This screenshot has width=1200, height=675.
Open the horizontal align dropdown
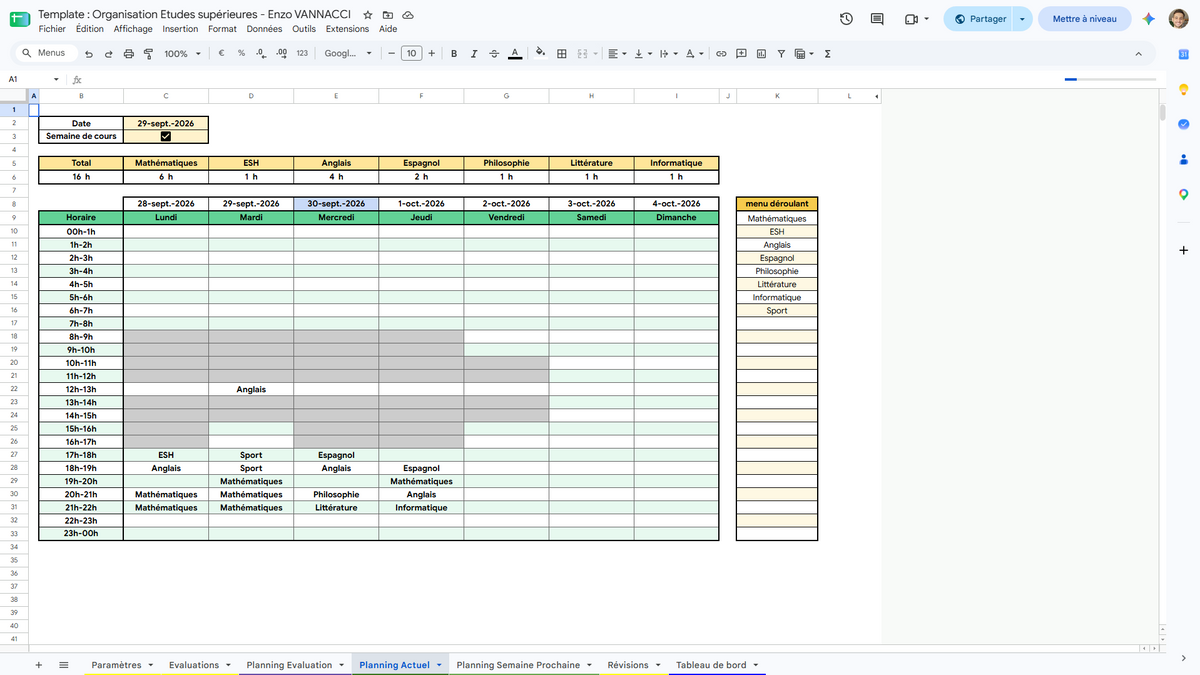[618, 53]
